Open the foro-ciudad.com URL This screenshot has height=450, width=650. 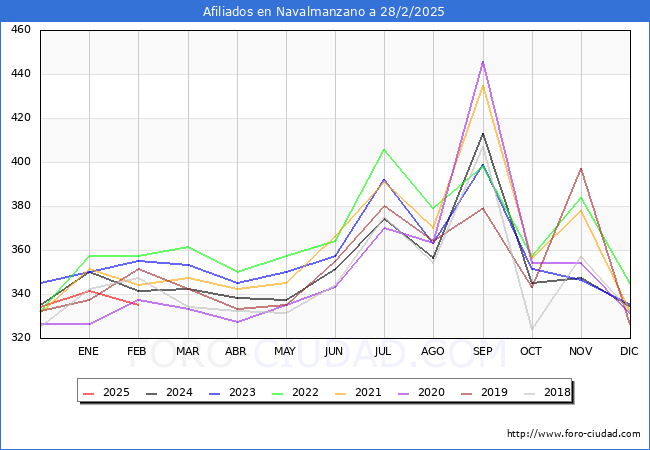point(574,434)
